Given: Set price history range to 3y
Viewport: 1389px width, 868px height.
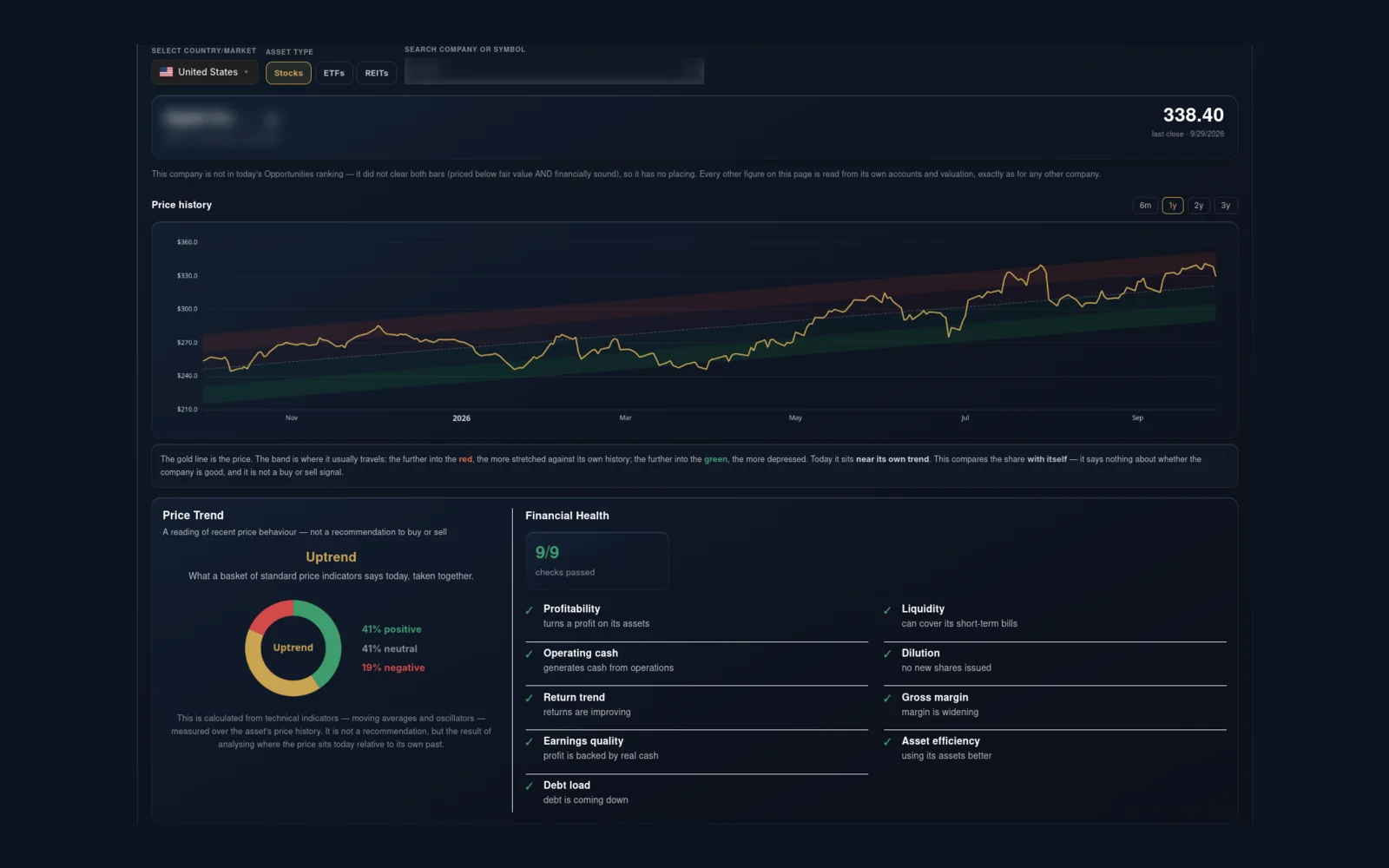Looking at the screenshot, I should 1226,206.
